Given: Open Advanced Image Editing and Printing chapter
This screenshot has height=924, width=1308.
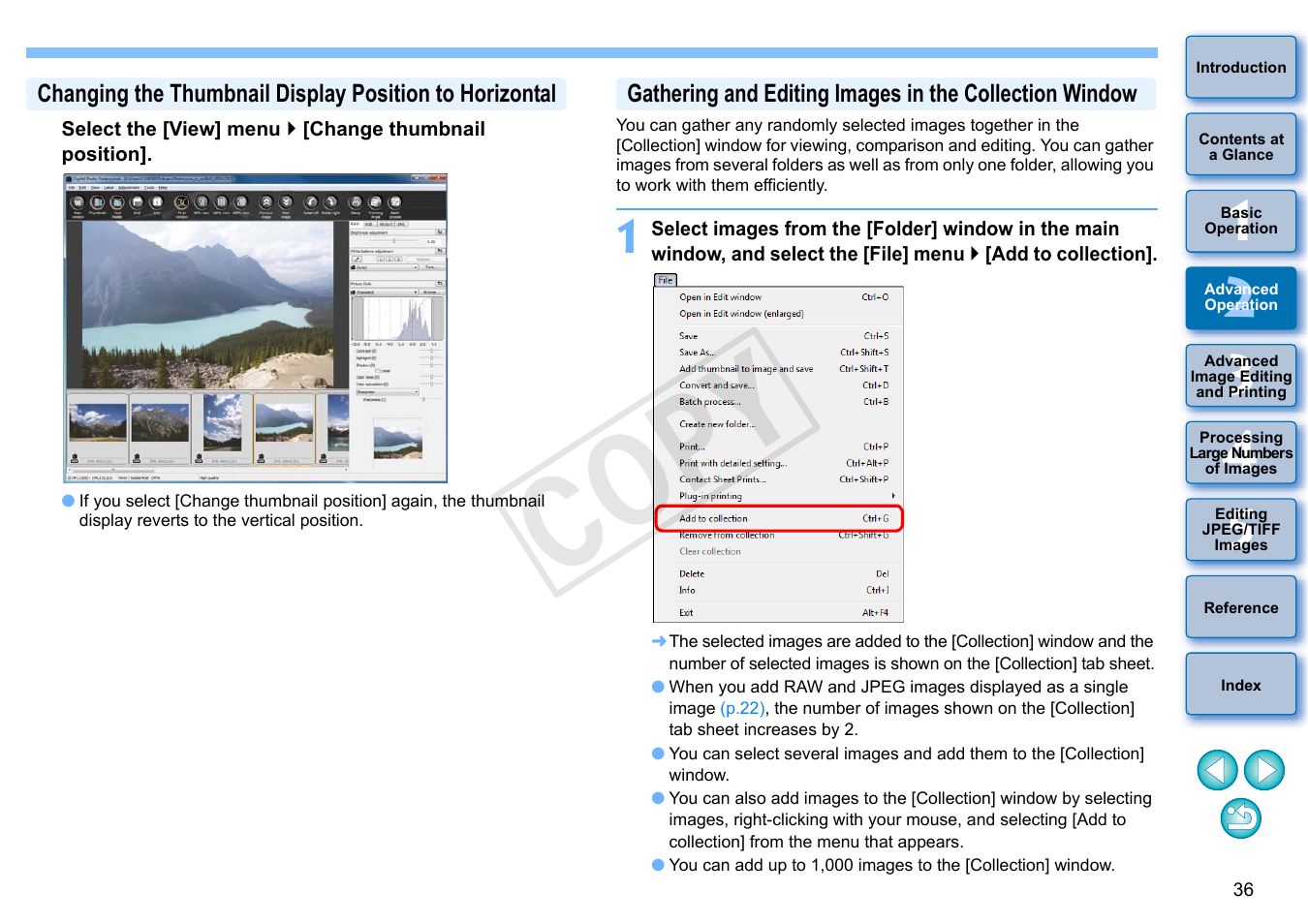Looking at the screenshot, I should (1241, 376).
